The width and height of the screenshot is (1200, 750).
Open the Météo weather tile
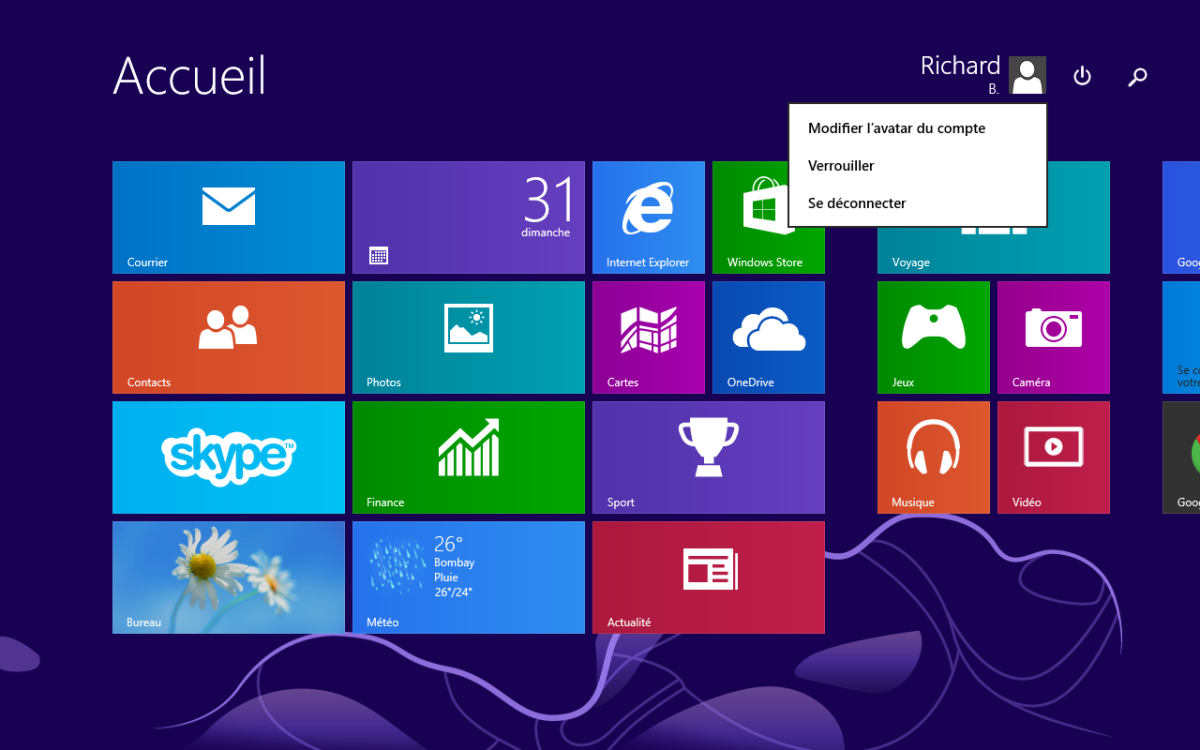468,577
